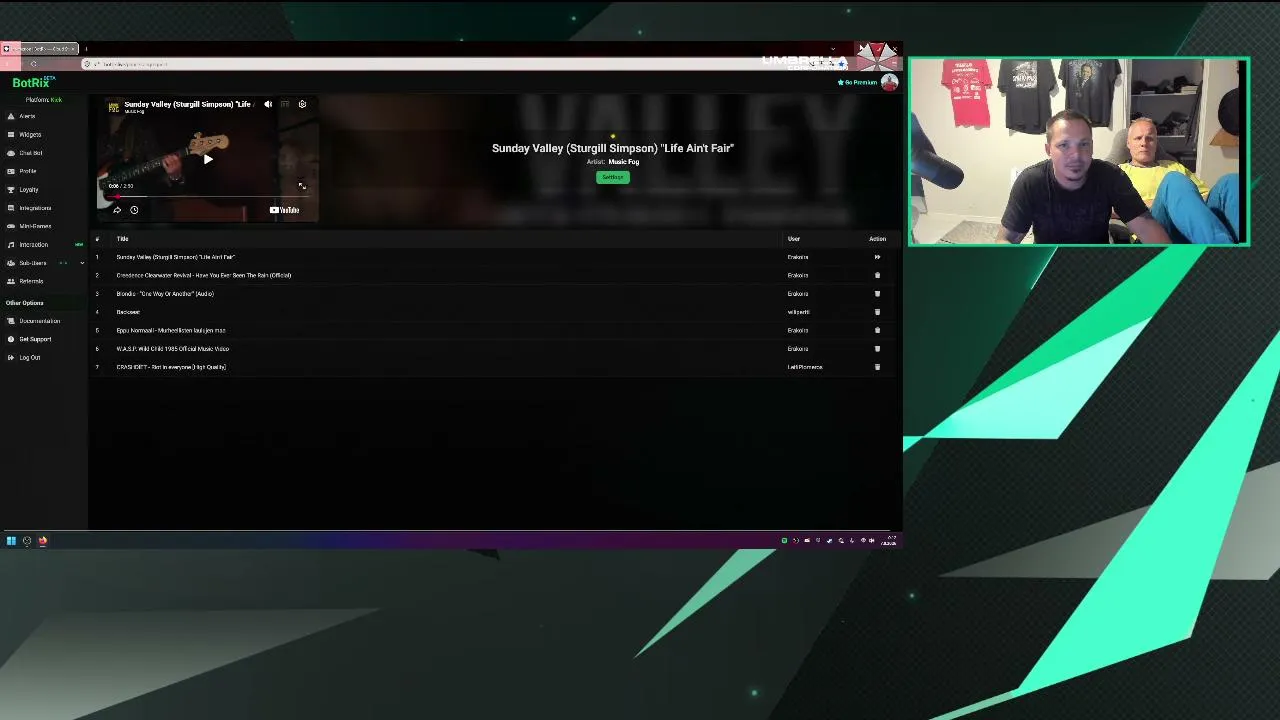
Task: Enter fullscreen on the video player
Action: [302, 186]
